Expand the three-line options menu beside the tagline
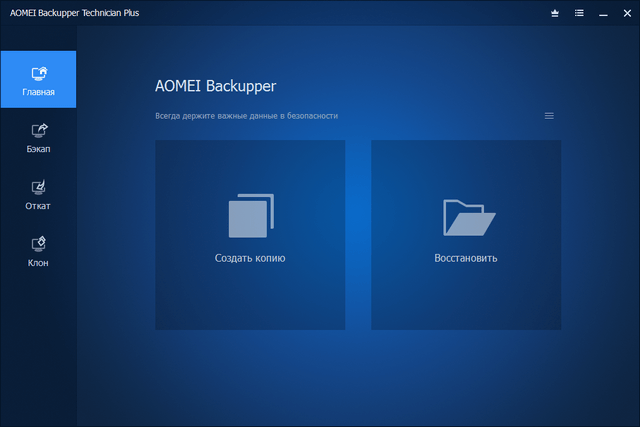Viewport: 640px width, 427px height. tap(549, 116)
